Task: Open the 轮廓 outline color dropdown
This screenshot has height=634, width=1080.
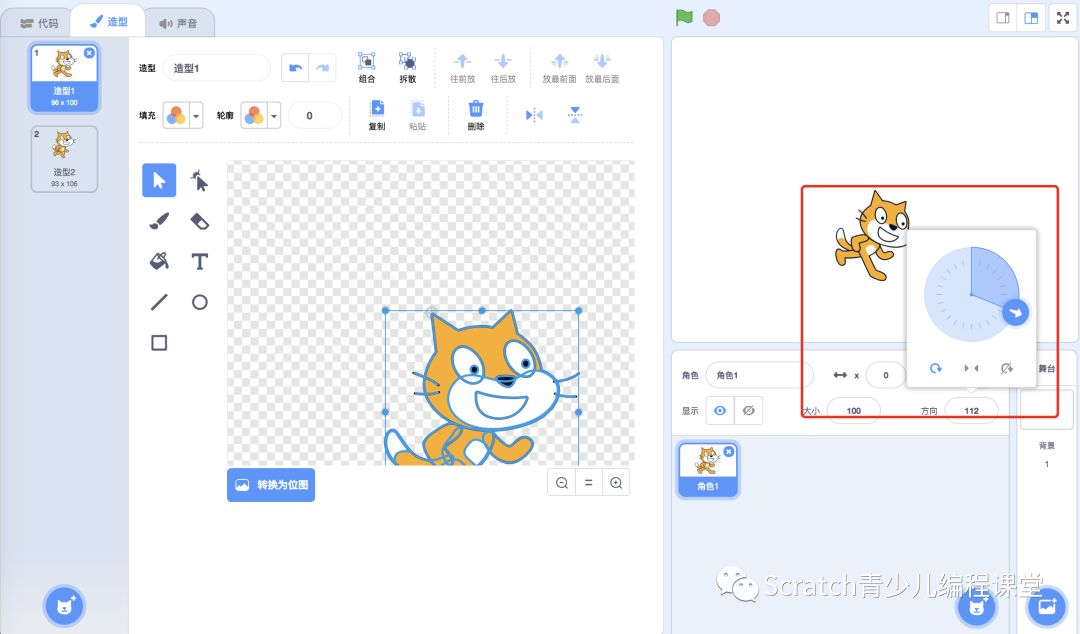Action: pyautogui.click(x=274, y=115)
